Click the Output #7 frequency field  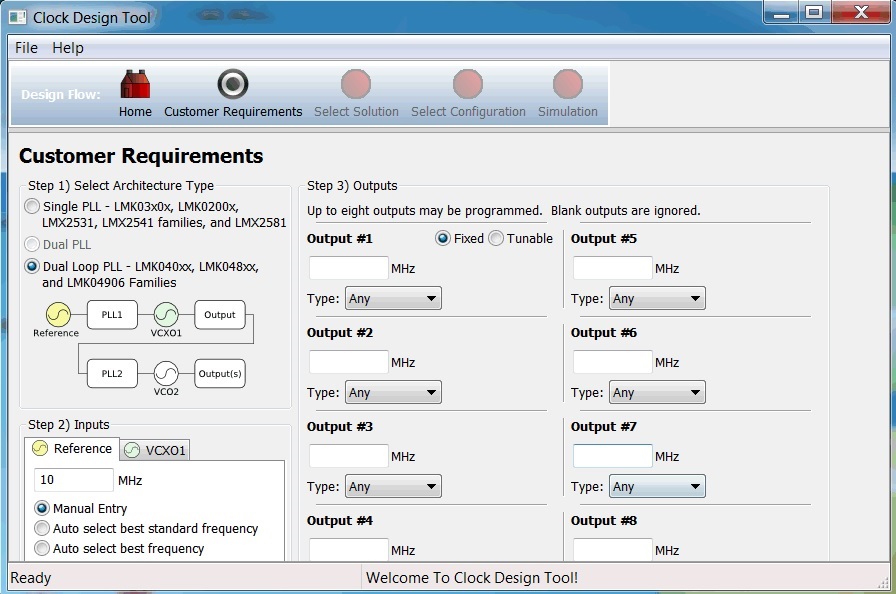point(613,456)
